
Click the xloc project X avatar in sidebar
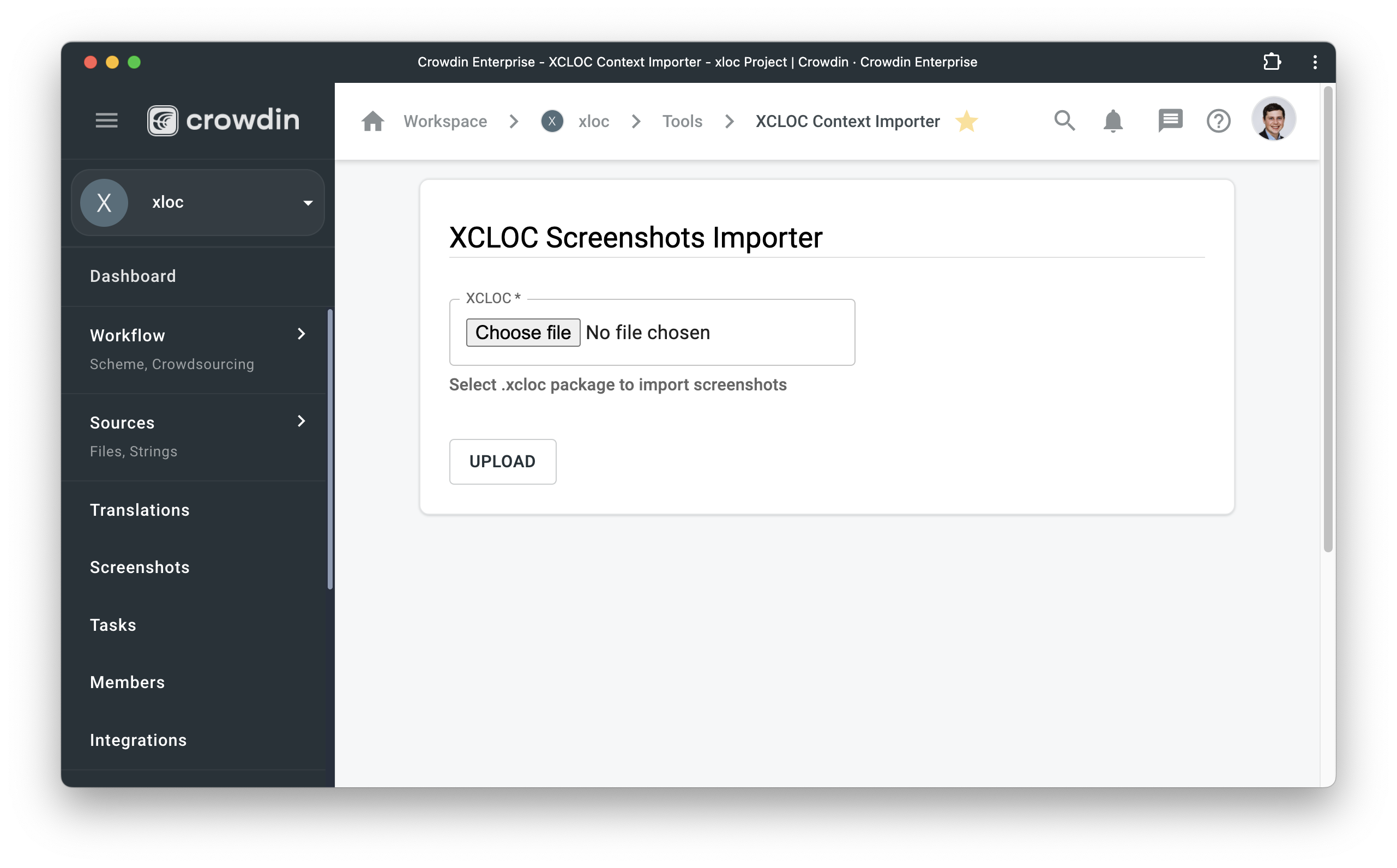coord(104,203)
